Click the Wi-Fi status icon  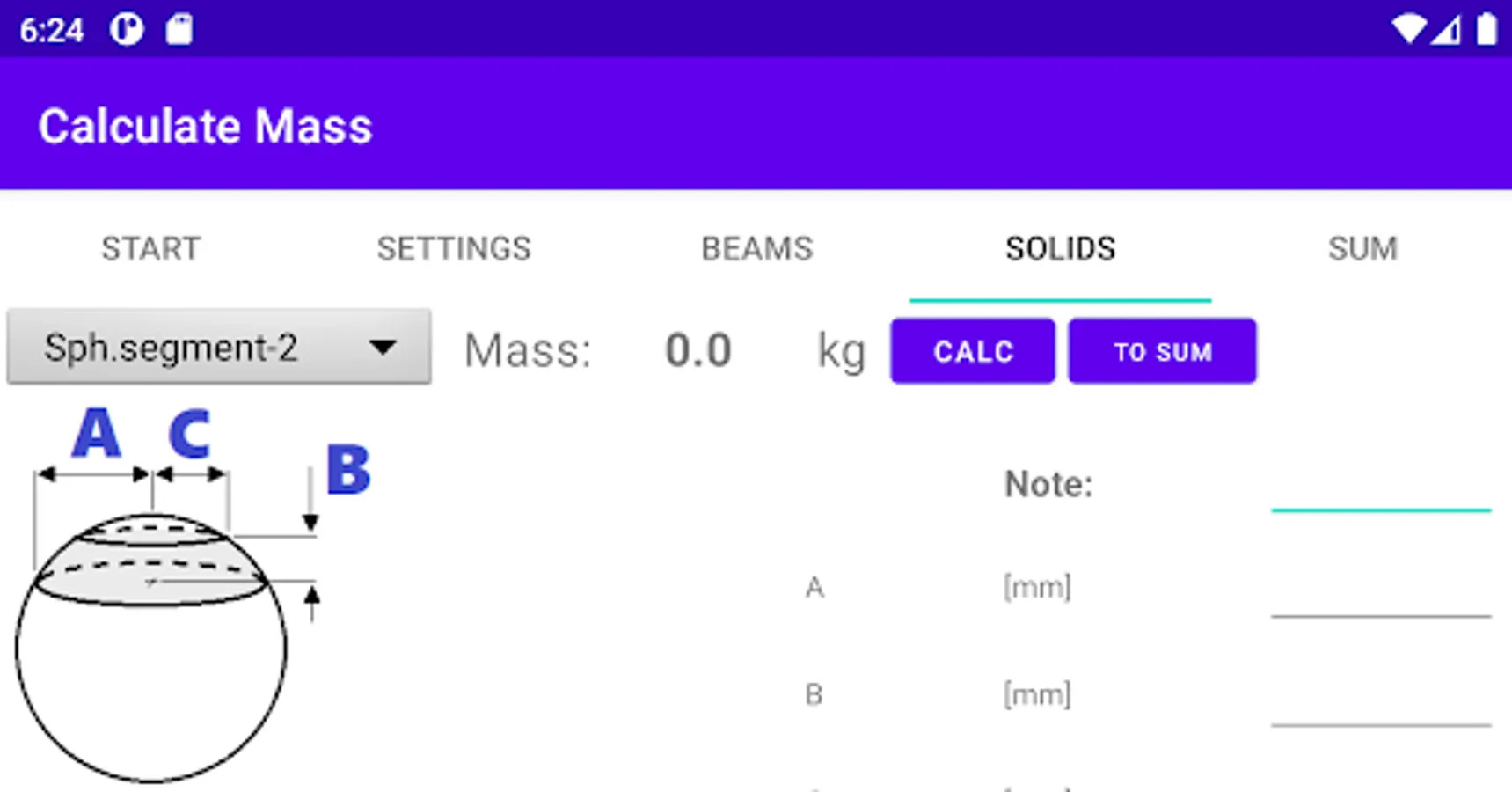point(1407,29)
